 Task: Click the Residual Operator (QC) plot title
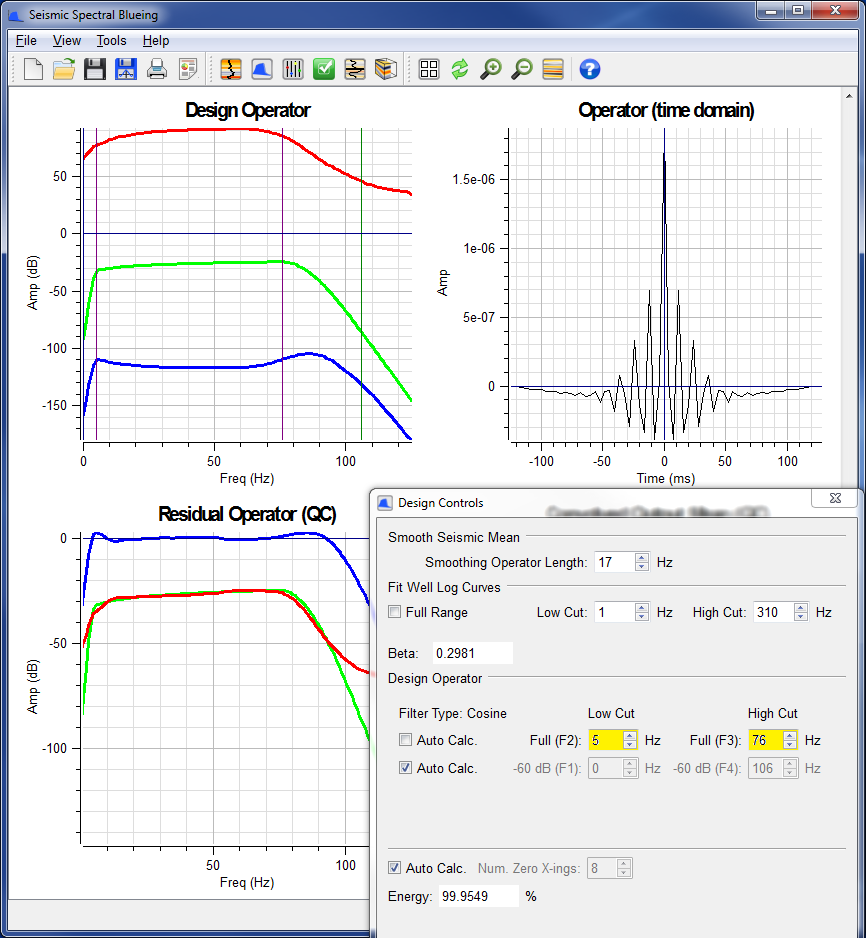click(x=247, y=514)
